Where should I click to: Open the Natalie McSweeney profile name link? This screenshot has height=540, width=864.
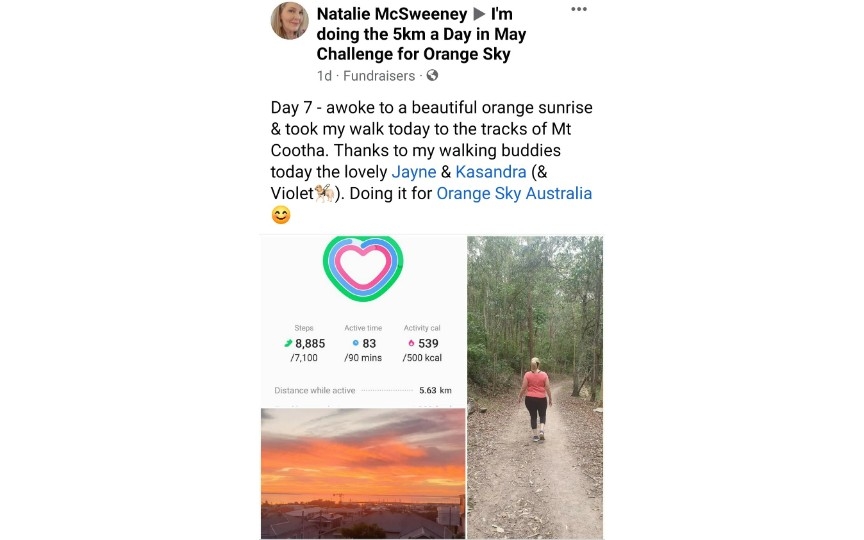[x=392, y=14]
